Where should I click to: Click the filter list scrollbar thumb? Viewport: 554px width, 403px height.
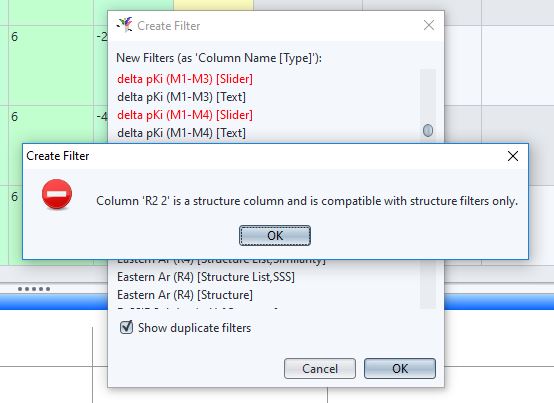click(428, 131)
